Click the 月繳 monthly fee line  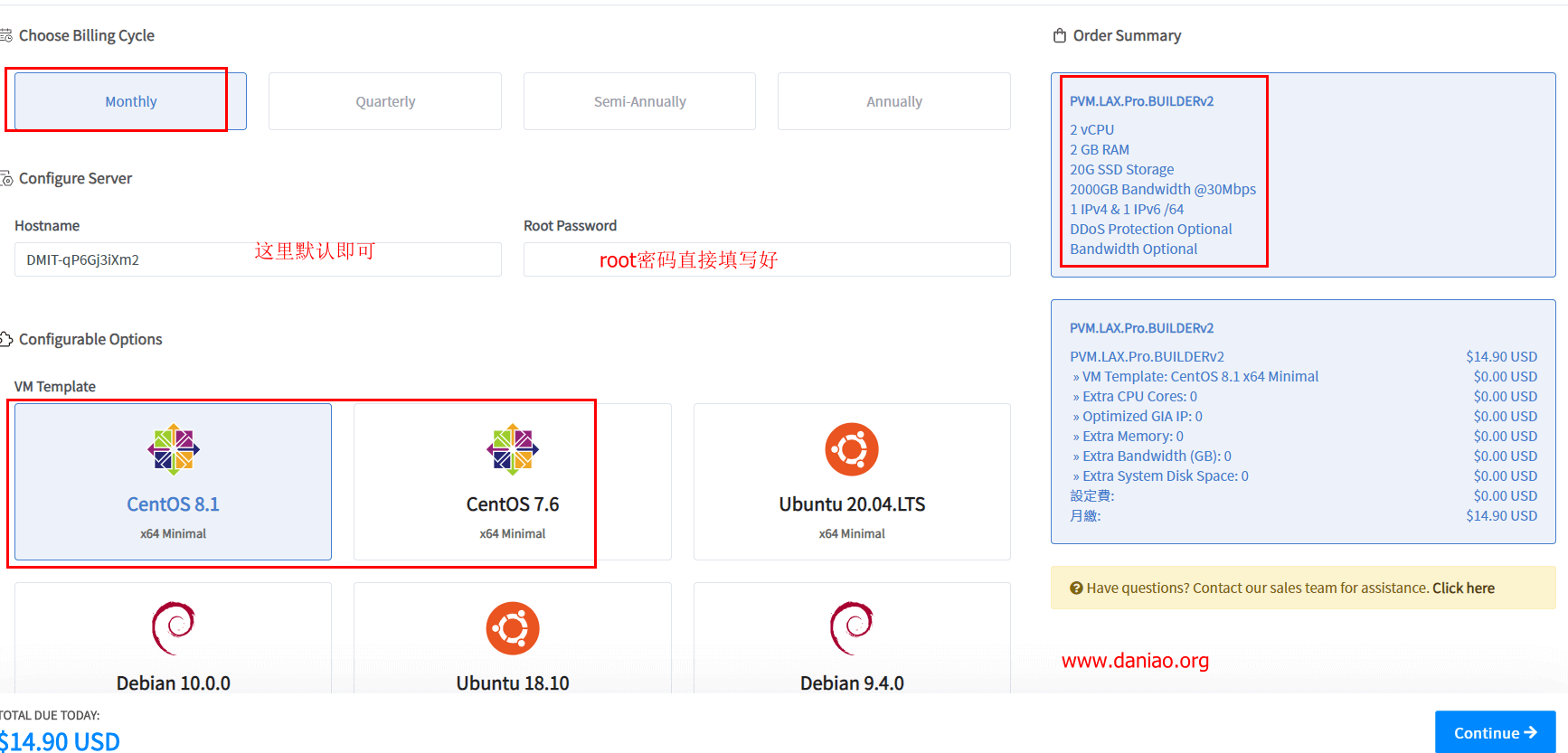[x=1303, y=515]
